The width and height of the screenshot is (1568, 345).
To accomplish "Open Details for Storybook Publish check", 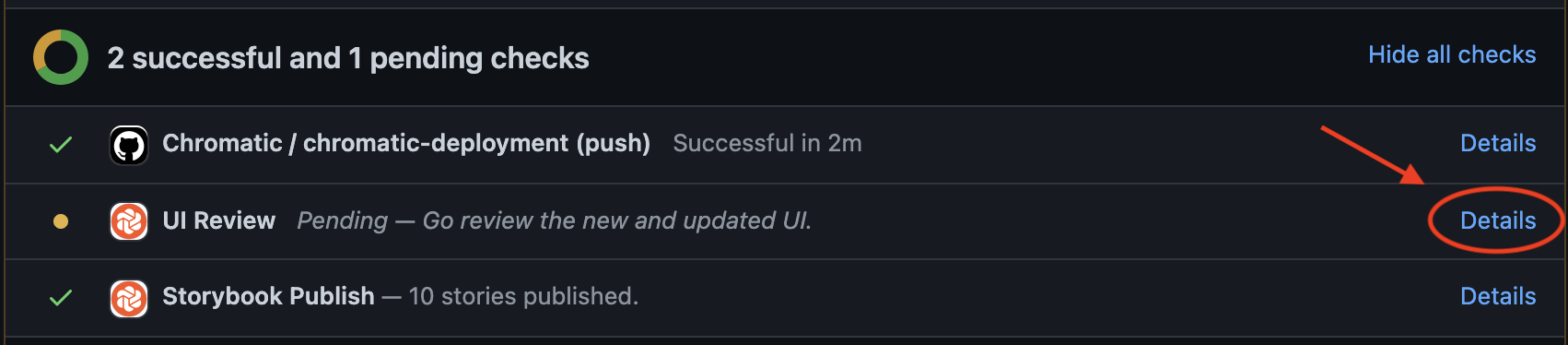I will [x=1498, y=296].
